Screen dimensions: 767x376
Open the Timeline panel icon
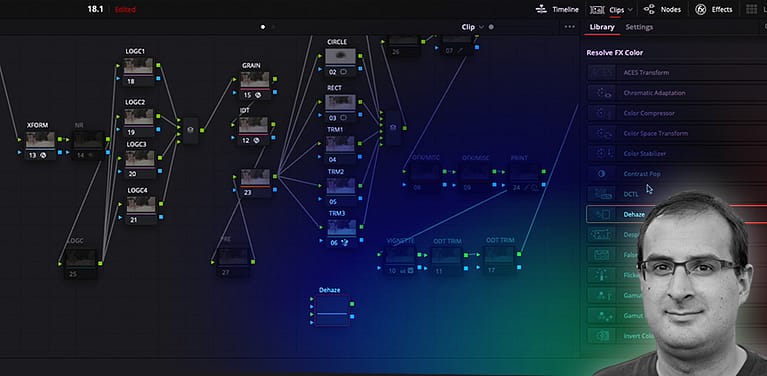pos(541,9)
